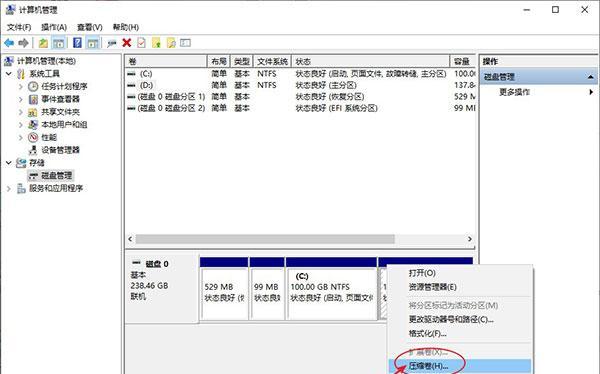
Task: Expand the 任务计划程序 branch arrow
Action: point(21,87)
